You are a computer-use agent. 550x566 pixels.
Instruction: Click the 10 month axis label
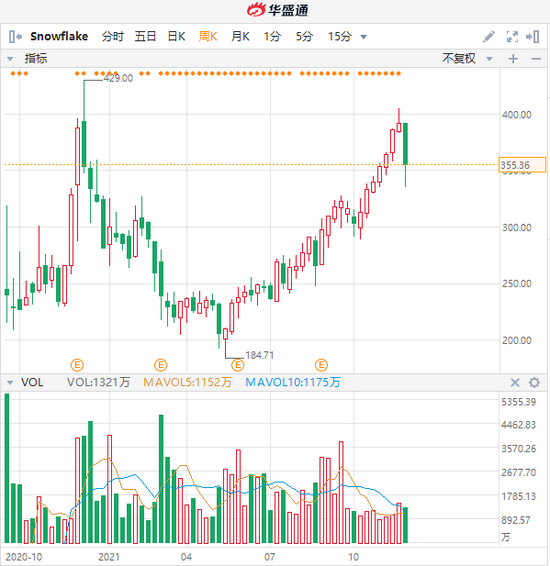[353, 557]
